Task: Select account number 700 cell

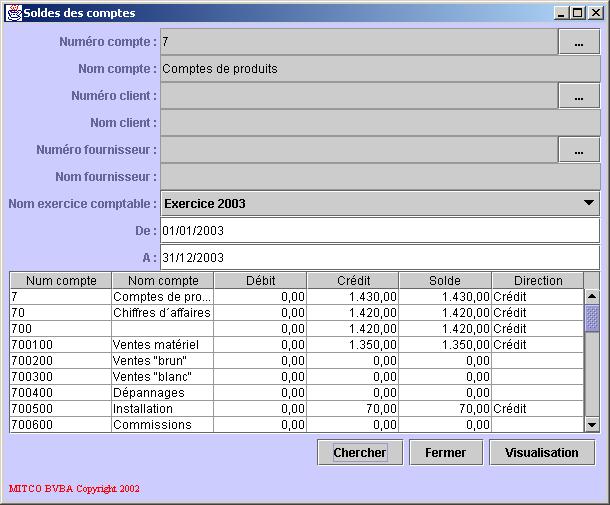Action: coord(61,329)
